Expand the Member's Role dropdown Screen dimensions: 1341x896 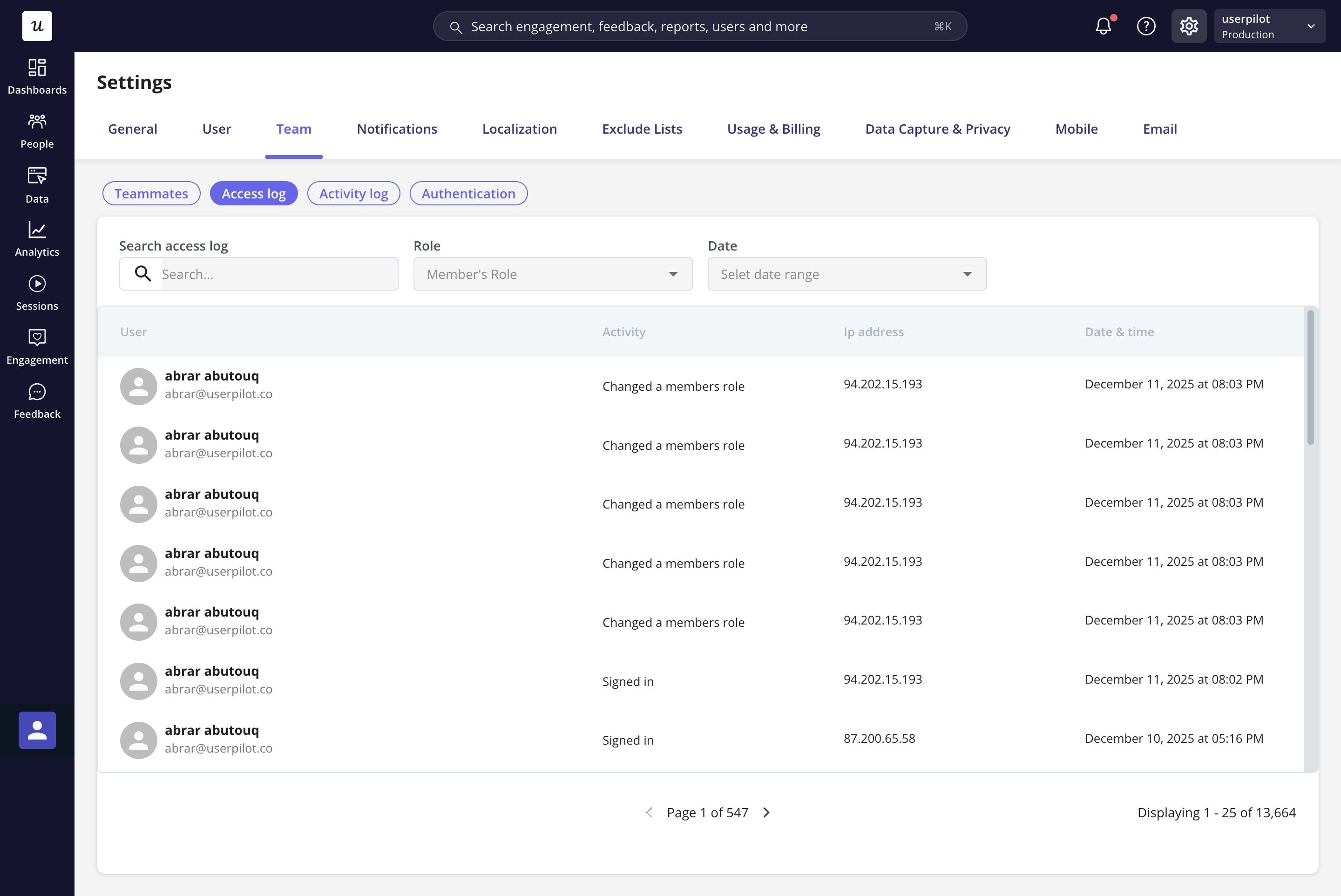coord(552,274)
